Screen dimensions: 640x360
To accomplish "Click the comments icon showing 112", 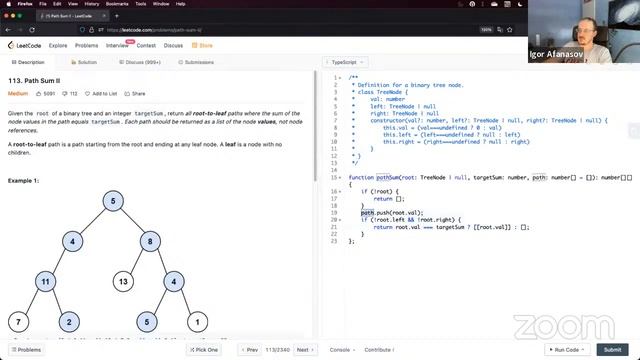I will pyautogui.click(x=64, y=93).
